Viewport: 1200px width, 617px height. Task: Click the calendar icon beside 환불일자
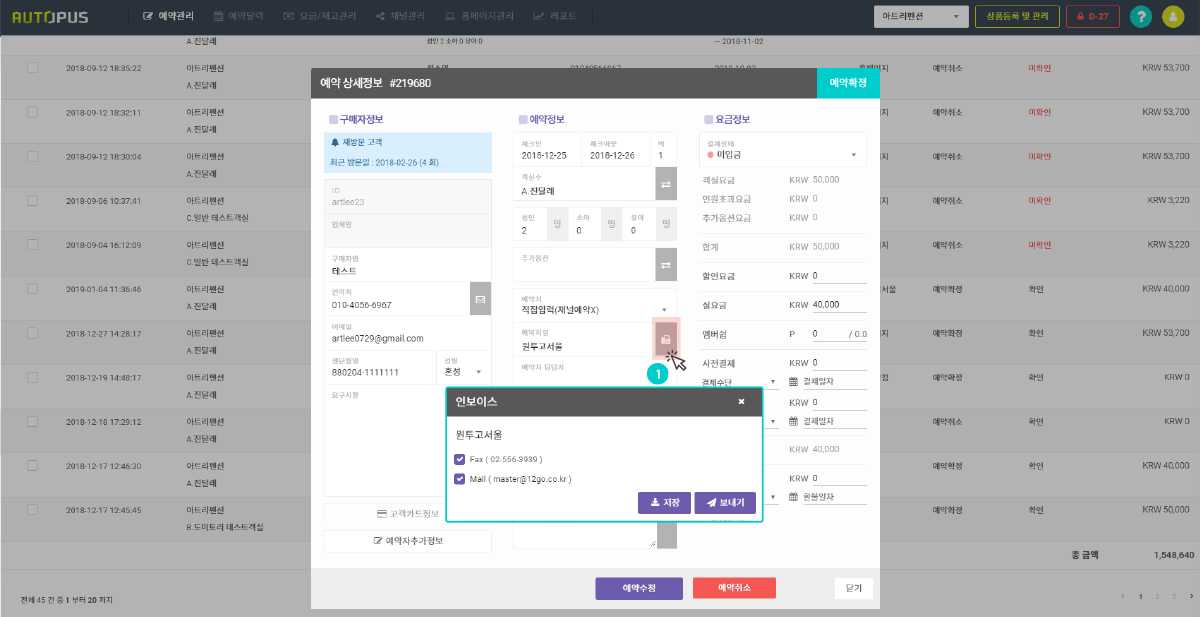(x=794, y=496)
